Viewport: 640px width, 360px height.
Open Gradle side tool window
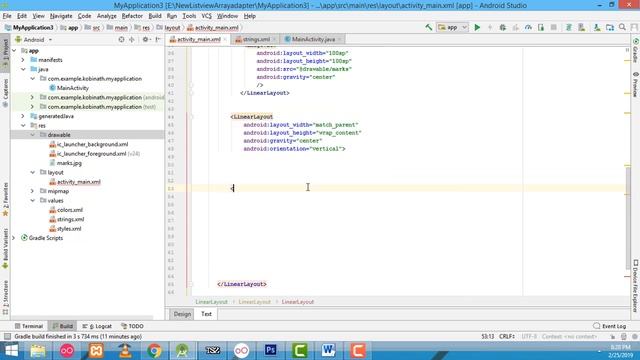click(636, 51)
